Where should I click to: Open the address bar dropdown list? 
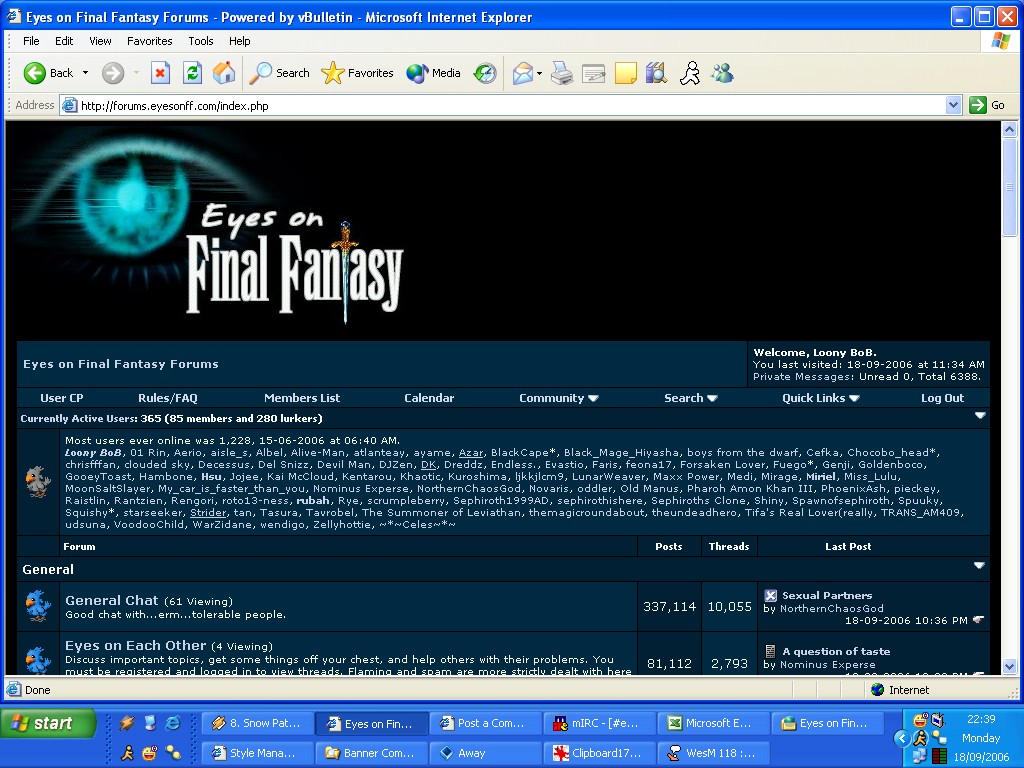click(x=953, y=105)
